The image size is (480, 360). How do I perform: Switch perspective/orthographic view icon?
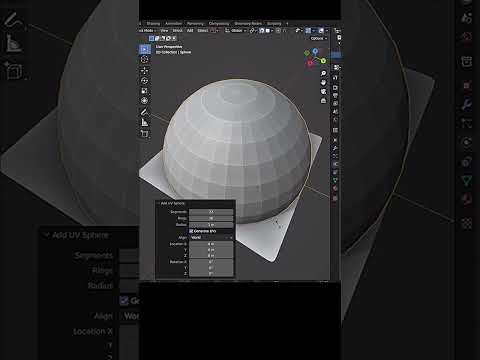323,100
